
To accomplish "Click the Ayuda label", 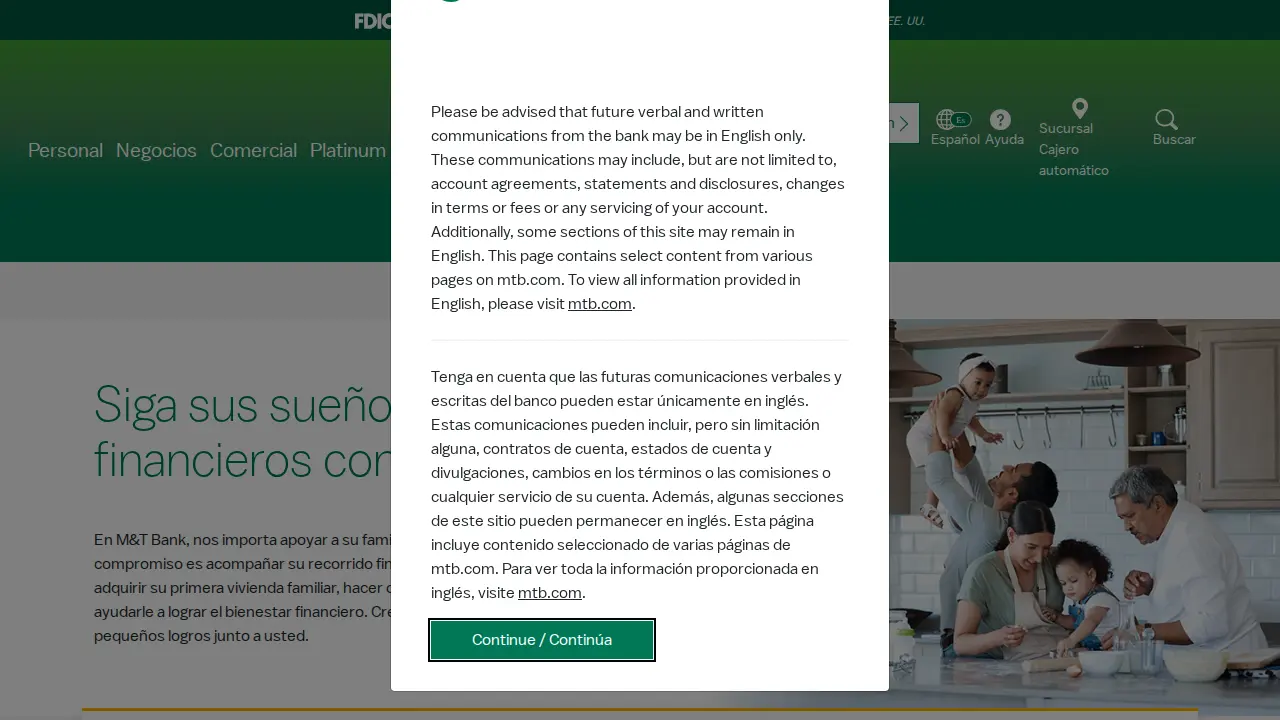I will click(1004, 140).
